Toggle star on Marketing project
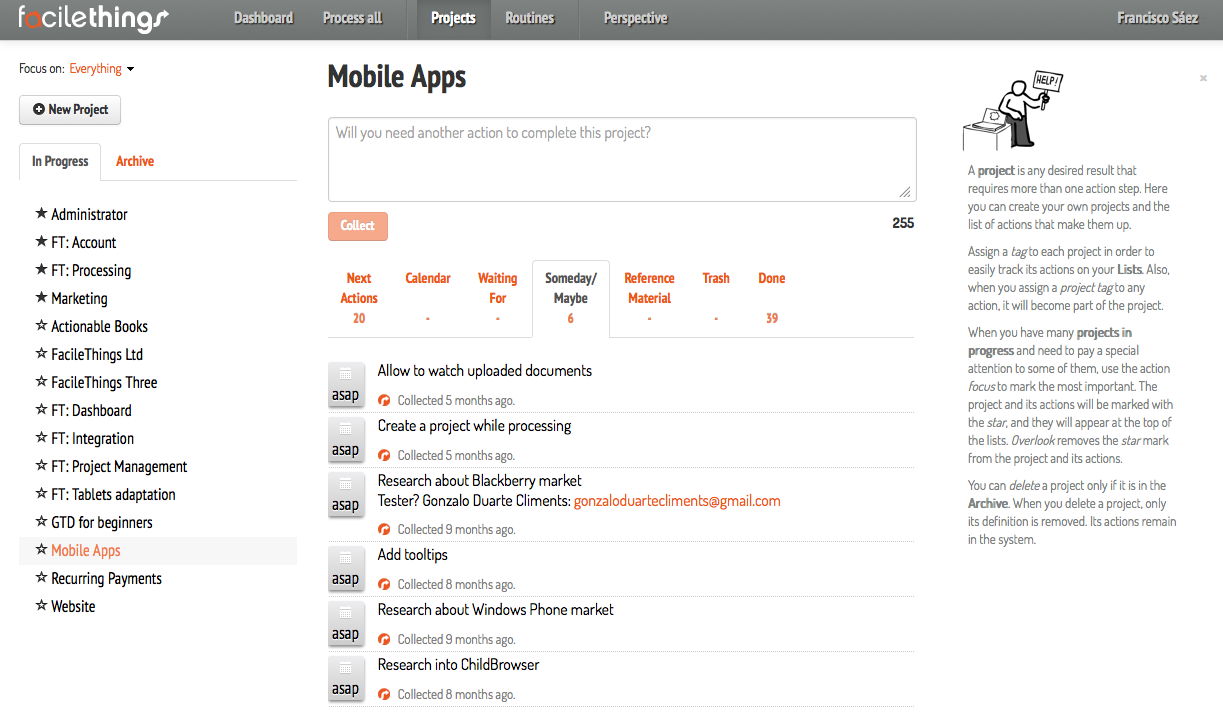 (x=41, y=298)
